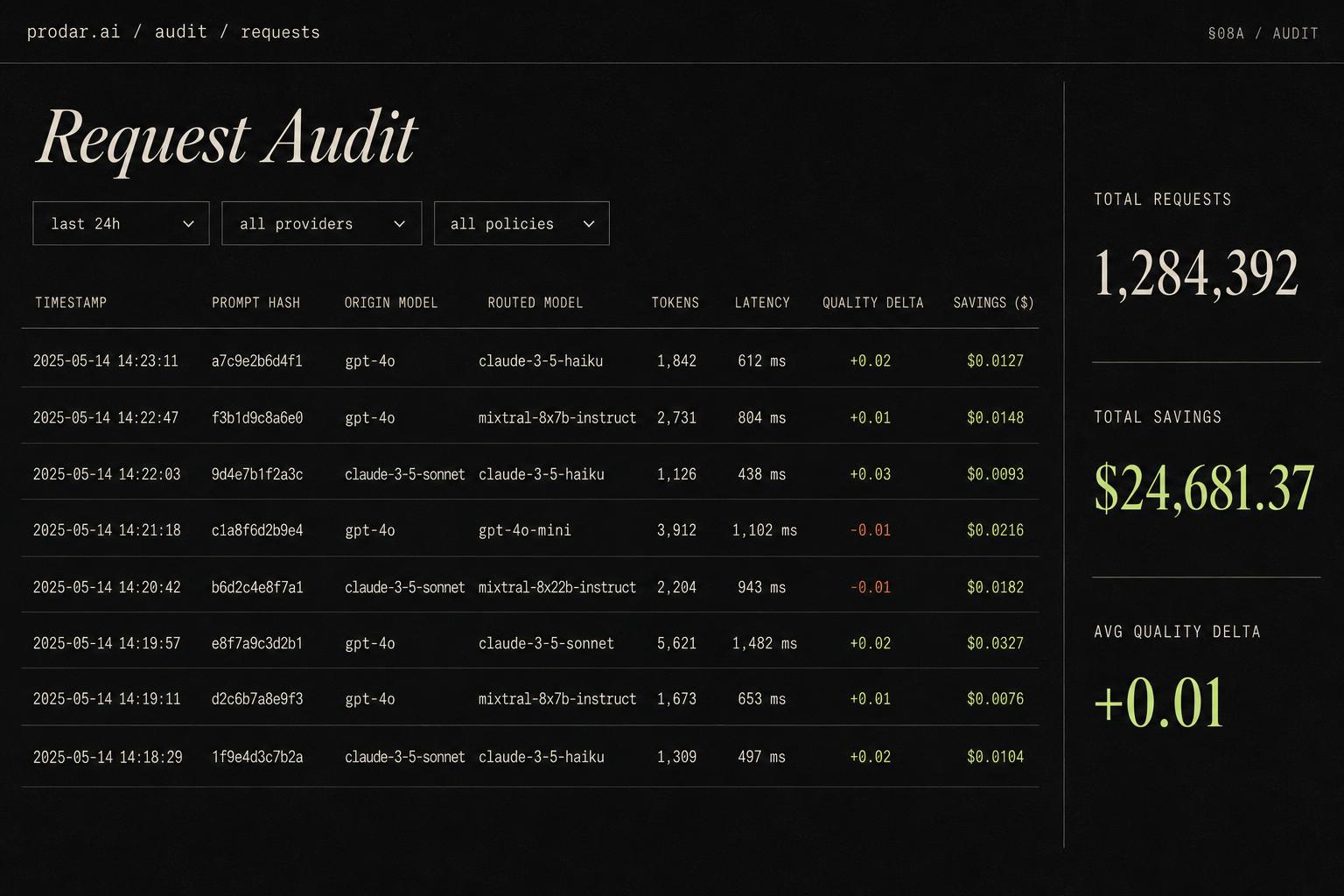Image resolution: width=1344 pixels, height=896 pixels.
Task: Sort by the TOKENS column header
Action: pyautogui.click(x=675, y=303)
